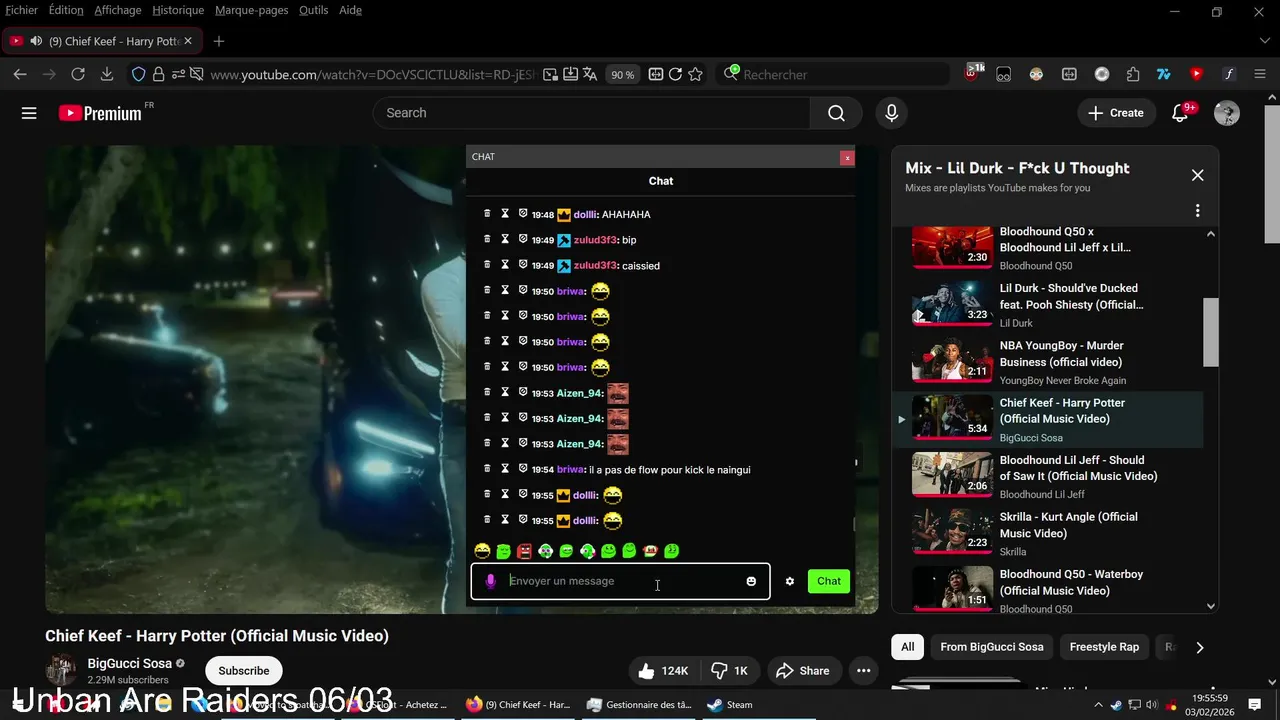Screen dimensions: 1280x720
Task: Play 'NBA YoungBoy - Murder Business' from playlist
Action: [x=1048, y=361]
